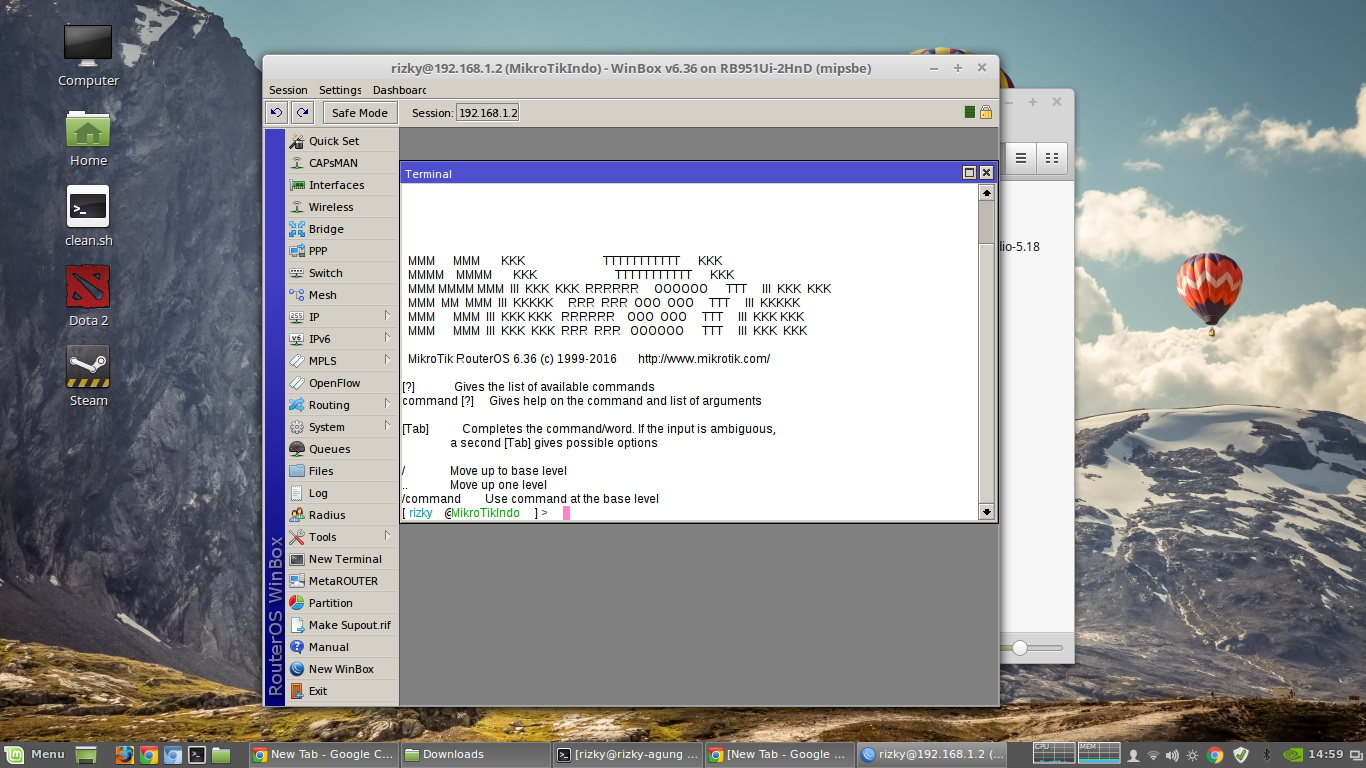Adjust the slider in the right panel

tap(1021, 647)
